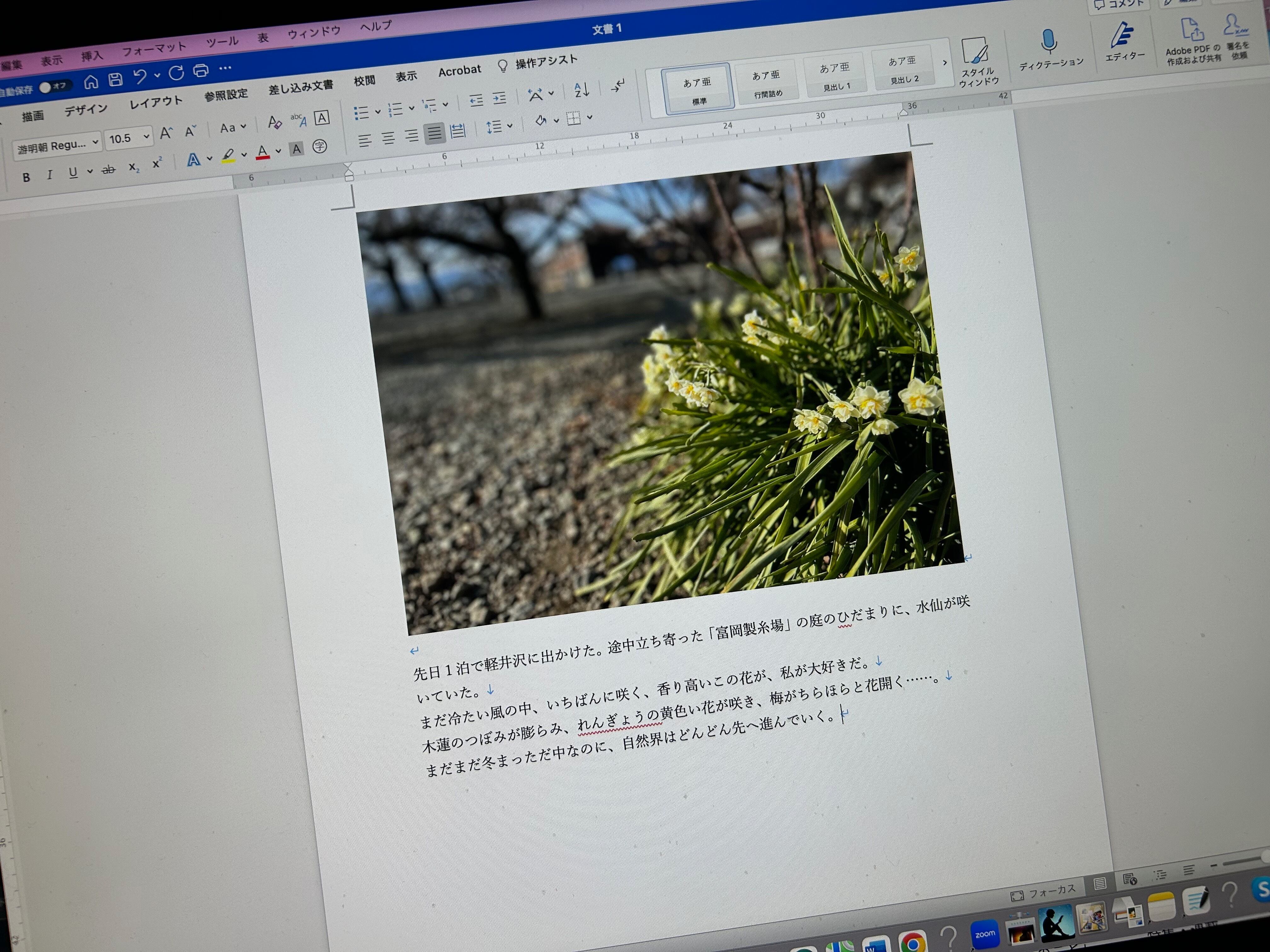Open the レイアウト ribbon tab
The height and width of the screenshot is (952, 1270).
[156, 102]
